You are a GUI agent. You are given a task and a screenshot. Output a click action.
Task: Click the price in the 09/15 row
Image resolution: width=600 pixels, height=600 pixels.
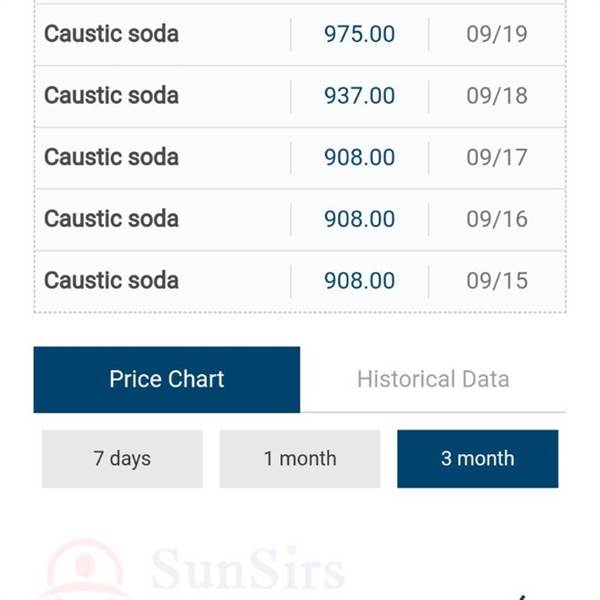click(x=359, y=281)
